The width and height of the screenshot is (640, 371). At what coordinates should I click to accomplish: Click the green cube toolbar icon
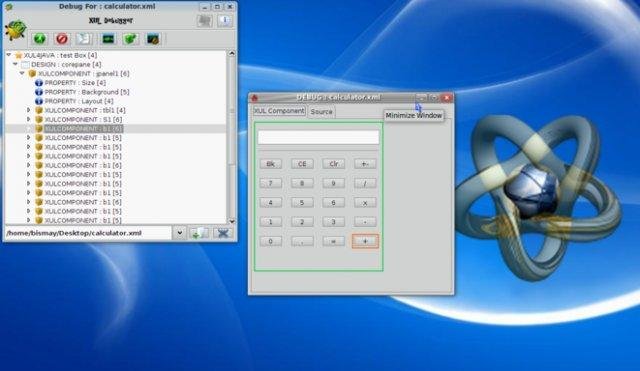(x=131, y=39)
